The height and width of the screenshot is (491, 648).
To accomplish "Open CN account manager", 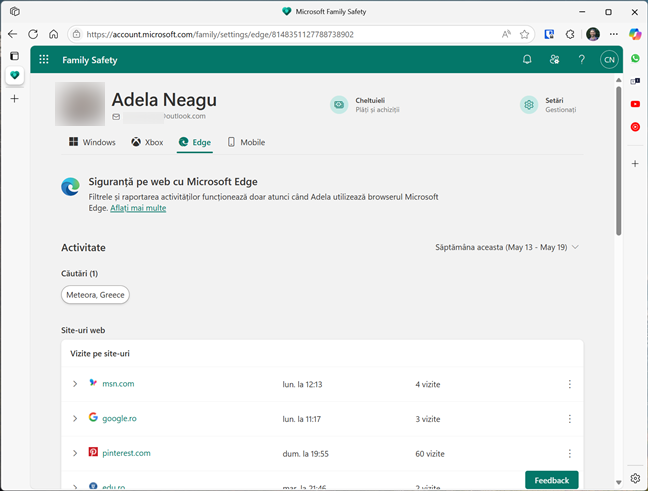I will (x=609, y=60).
